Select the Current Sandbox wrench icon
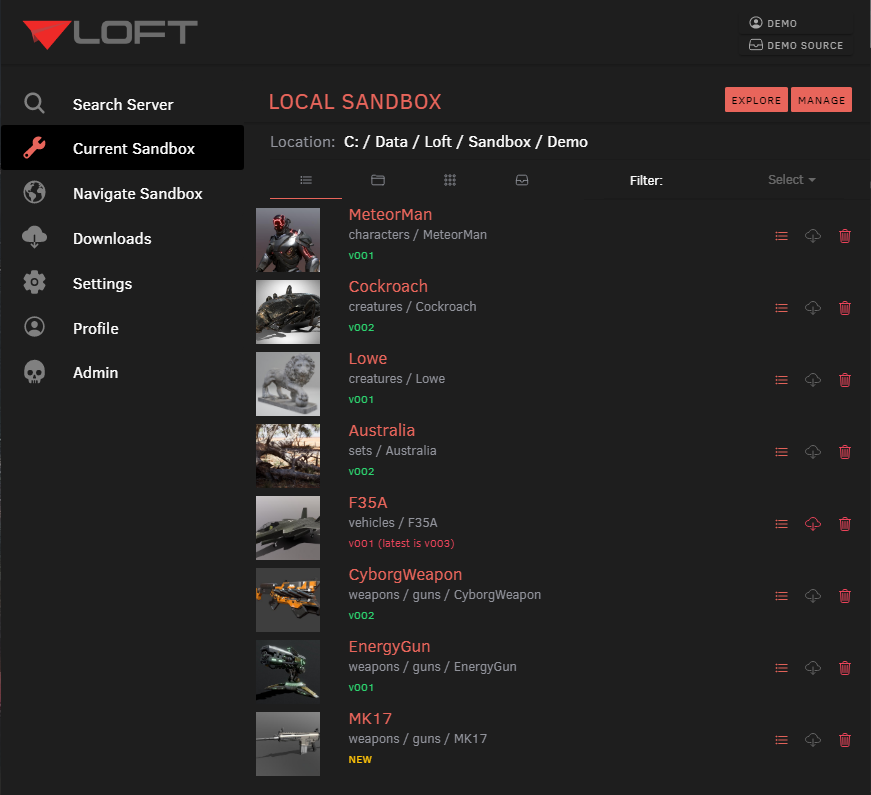This screenshot has width=871, height=795. [x=34, y=148]
